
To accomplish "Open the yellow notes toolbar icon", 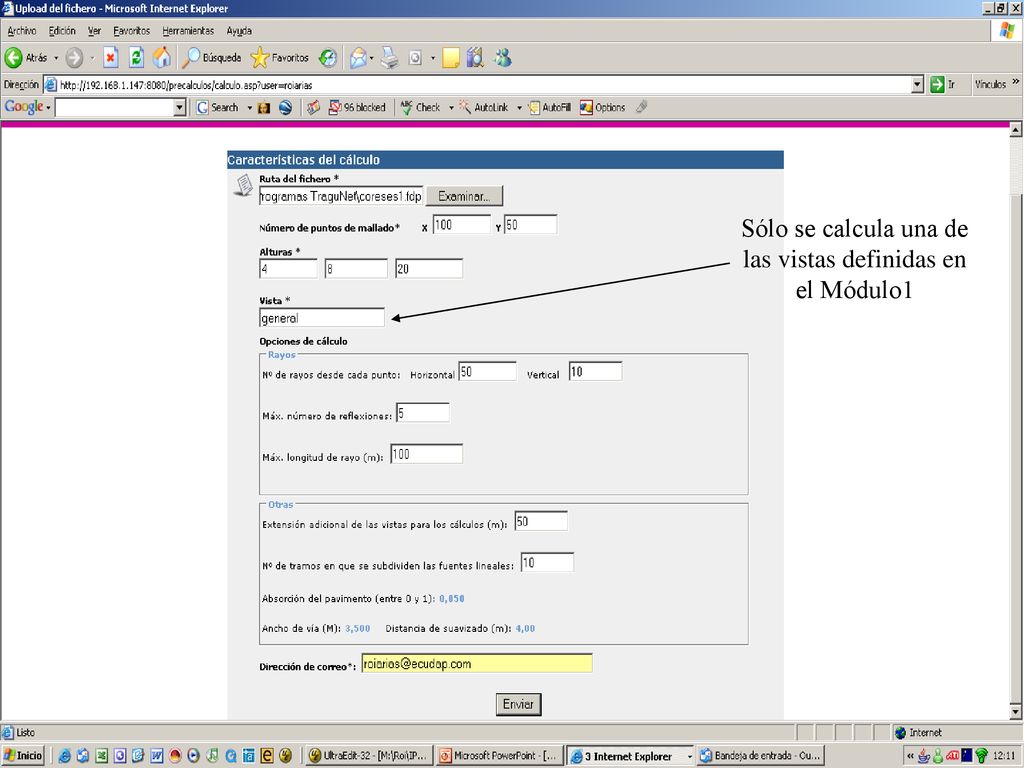I will pyautogui.click(x=451, y=58).
